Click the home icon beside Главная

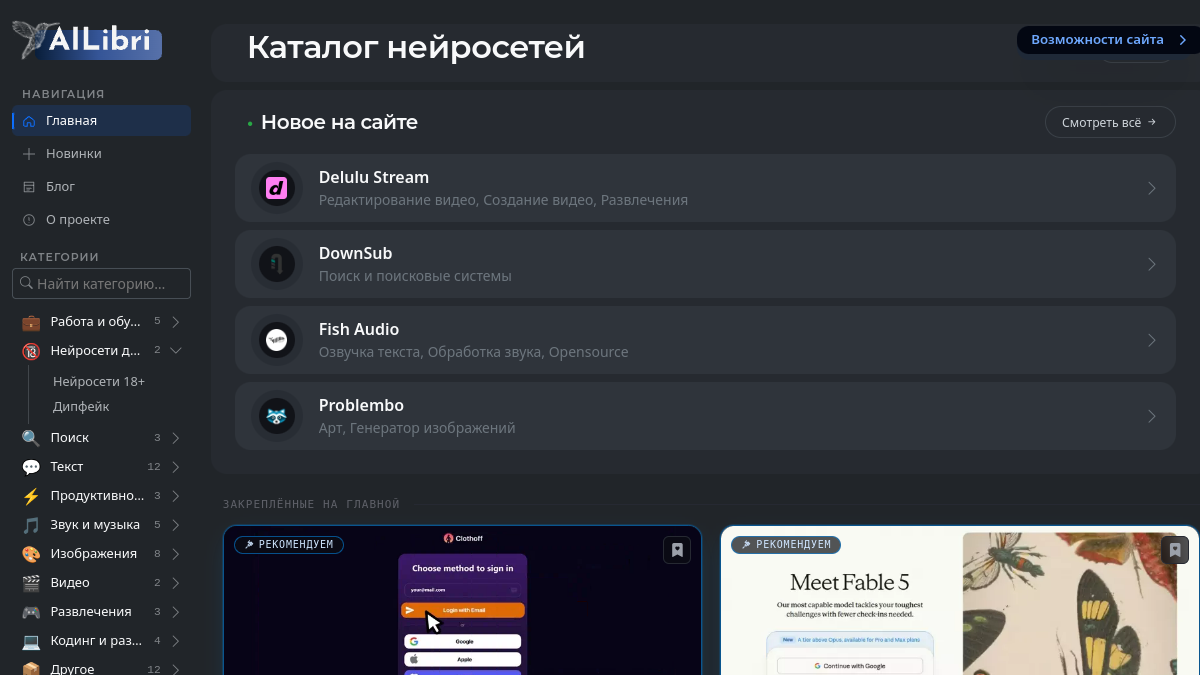29,121
